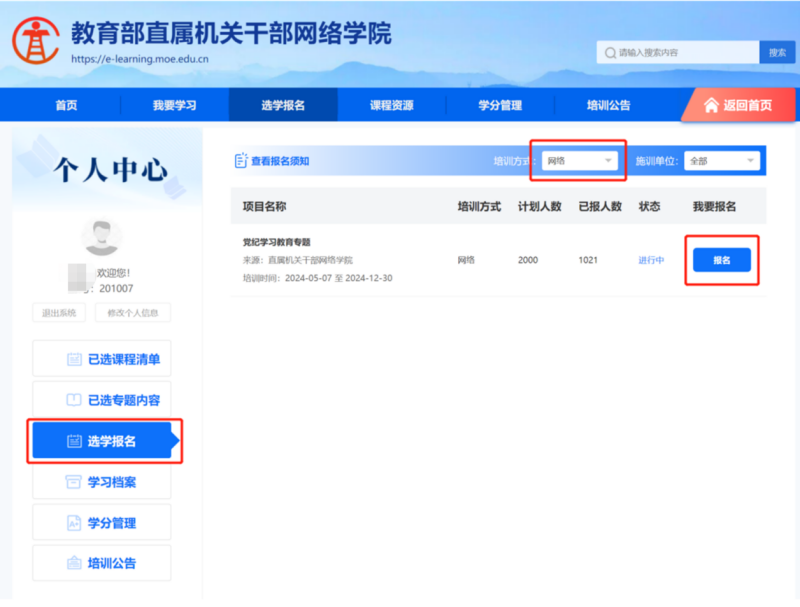Screen dimensions: 800x607
Task: Expand the 施训单位 dropdown showing 全部
Action: 721,161
